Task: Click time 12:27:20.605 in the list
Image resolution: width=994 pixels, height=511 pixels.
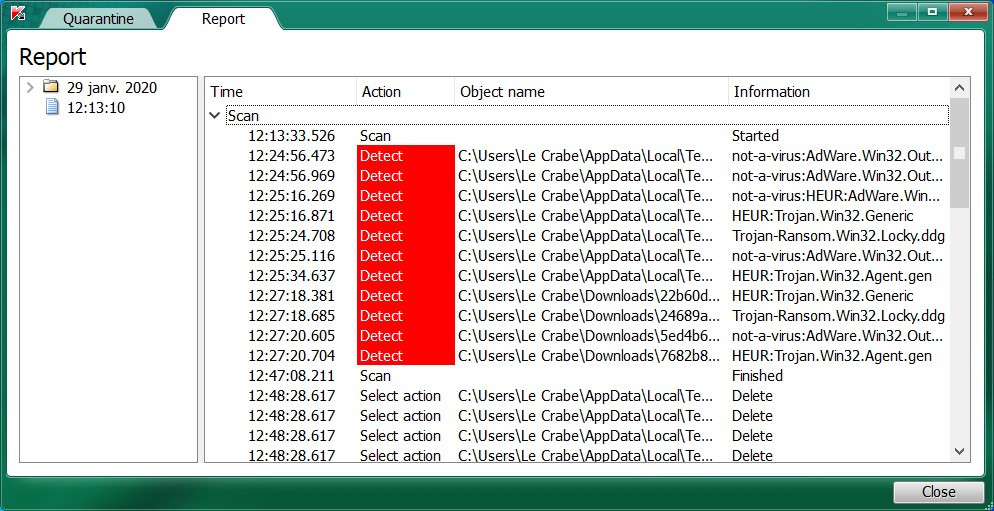Action: (292, 336)
